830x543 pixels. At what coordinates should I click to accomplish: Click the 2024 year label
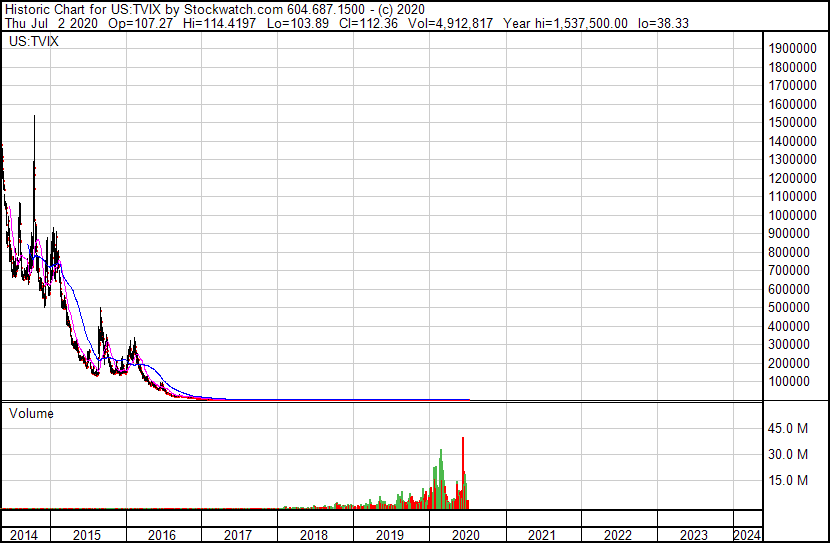click(747, 535)
